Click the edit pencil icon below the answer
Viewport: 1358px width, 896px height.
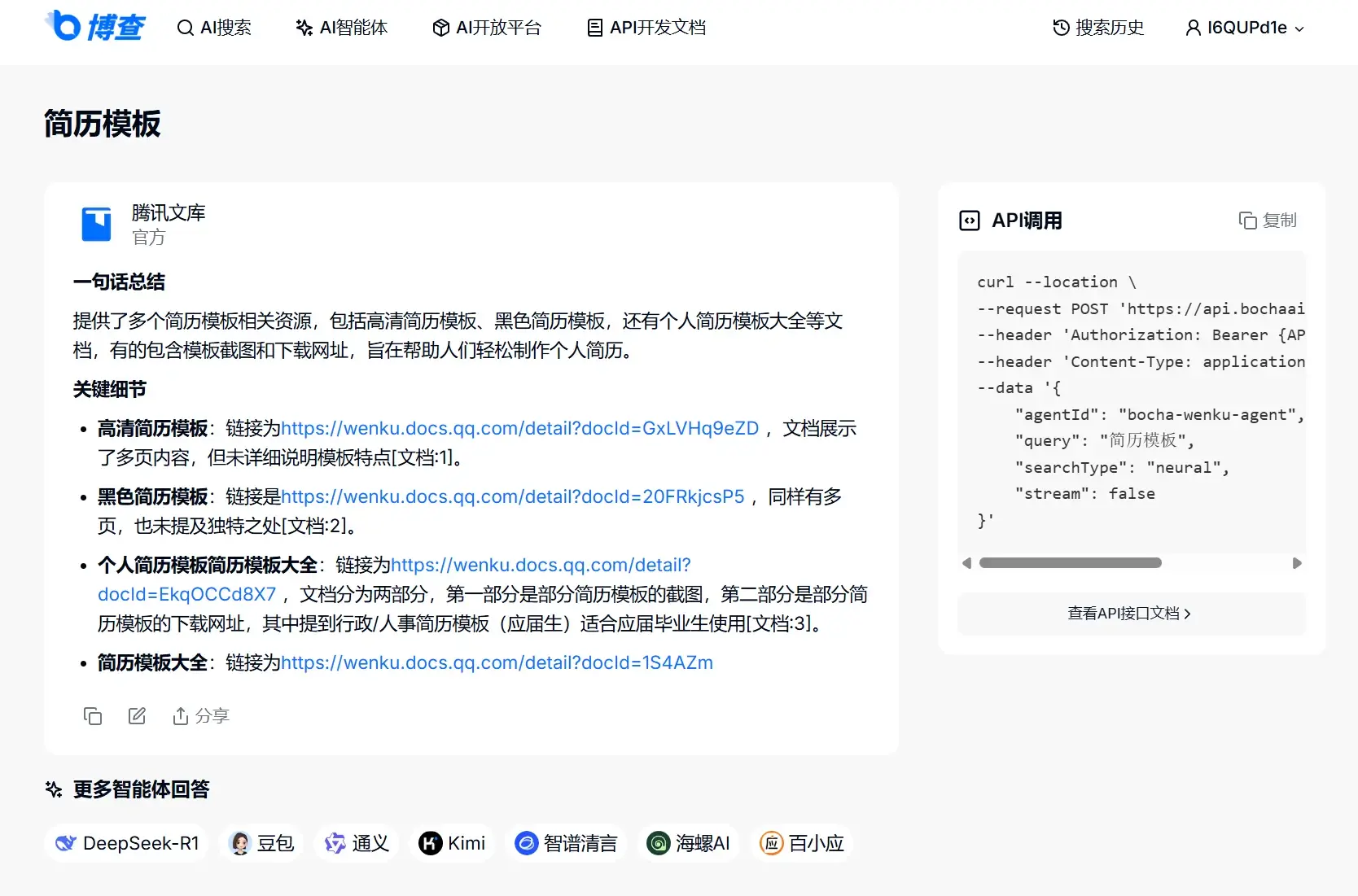137,715
